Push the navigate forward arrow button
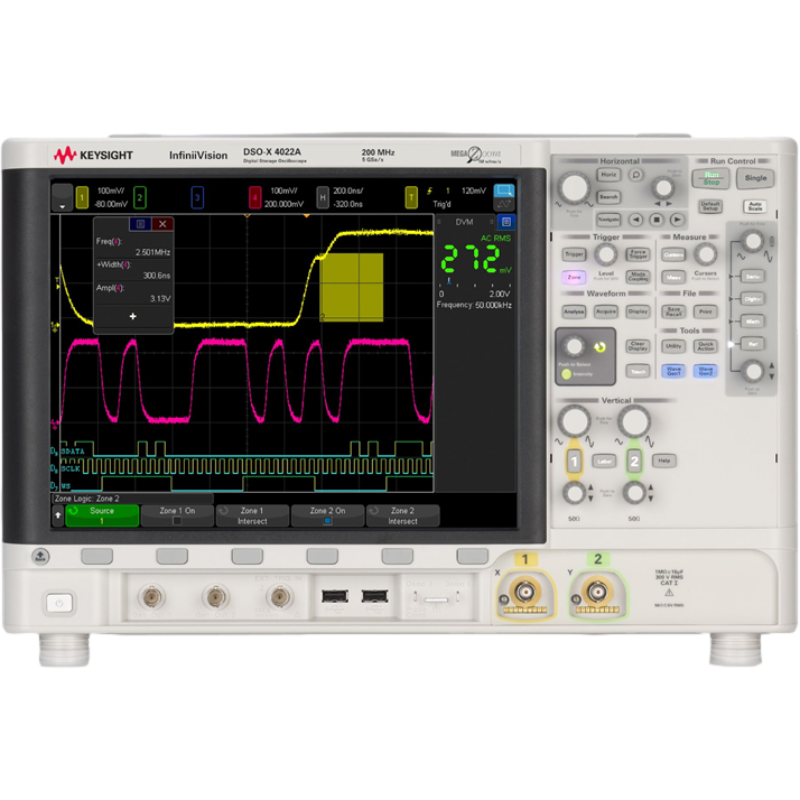The width and height of the screenshot is (800, 800). click(677, 219)
